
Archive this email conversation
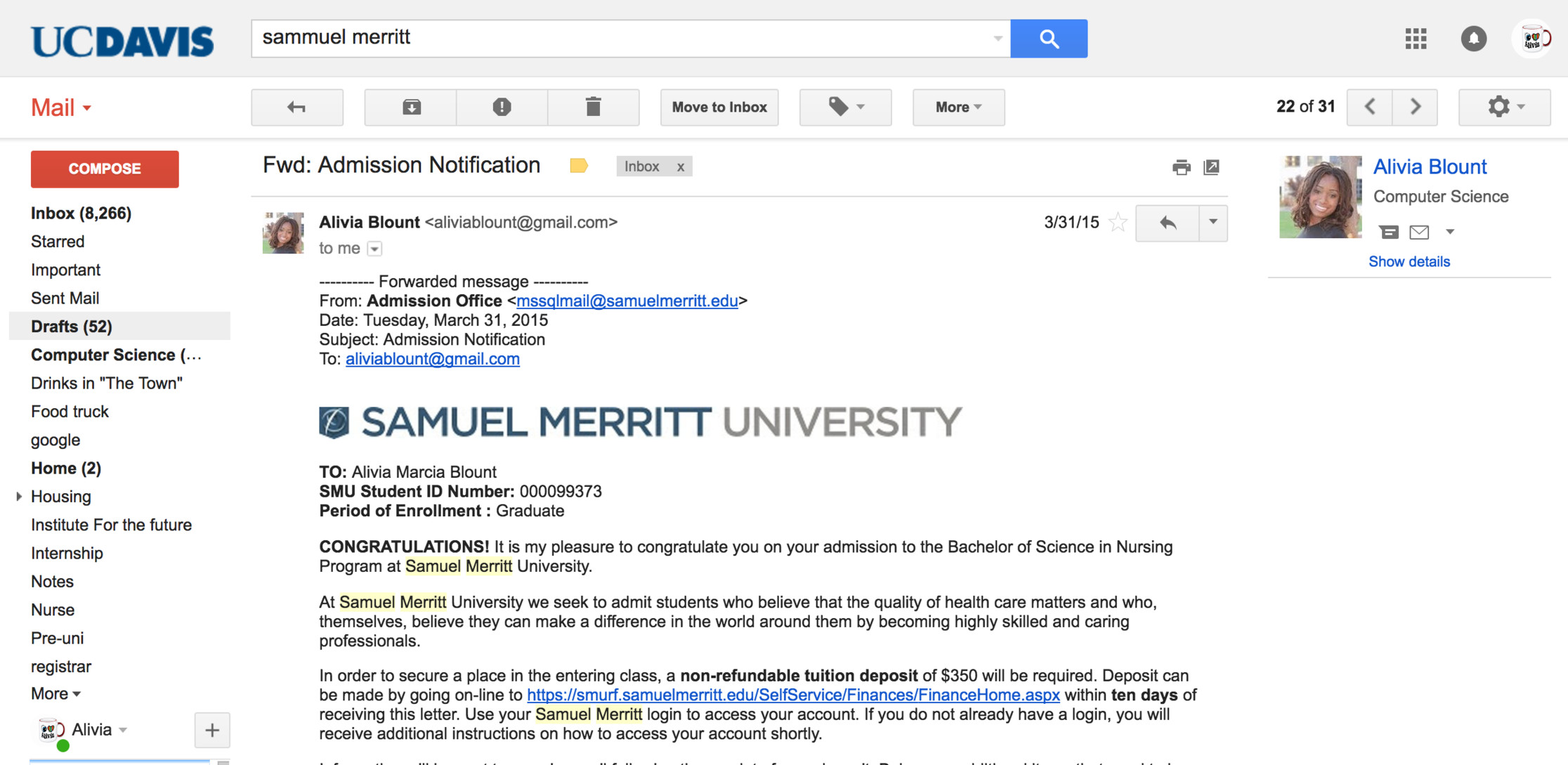[411, 107]
